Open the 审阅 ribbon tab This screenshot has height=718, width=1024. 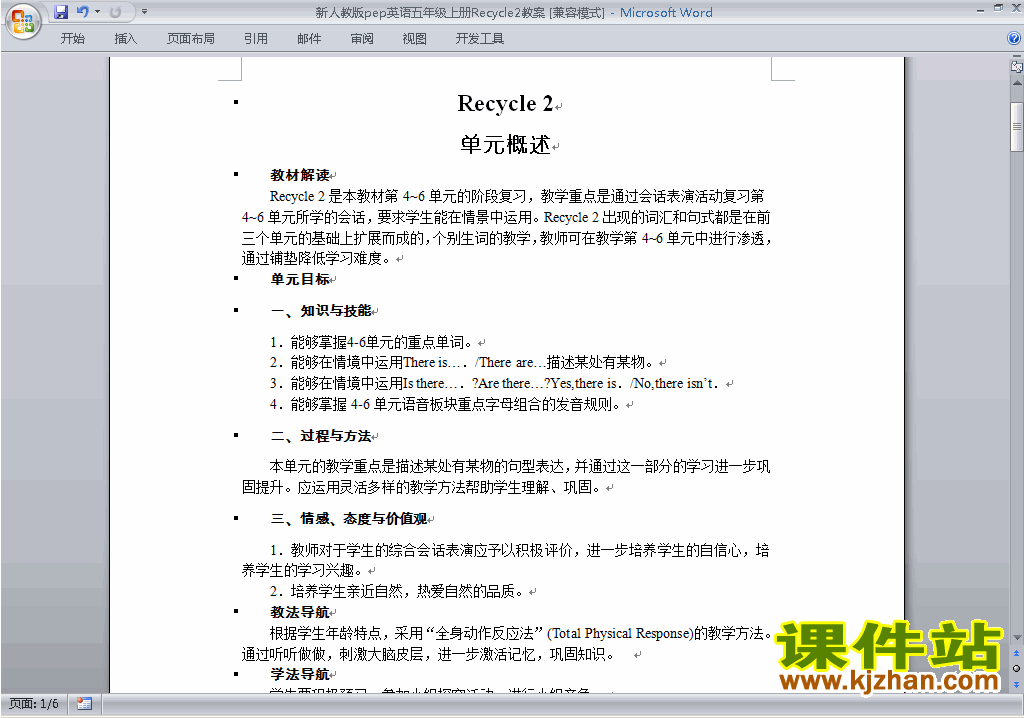362,39
